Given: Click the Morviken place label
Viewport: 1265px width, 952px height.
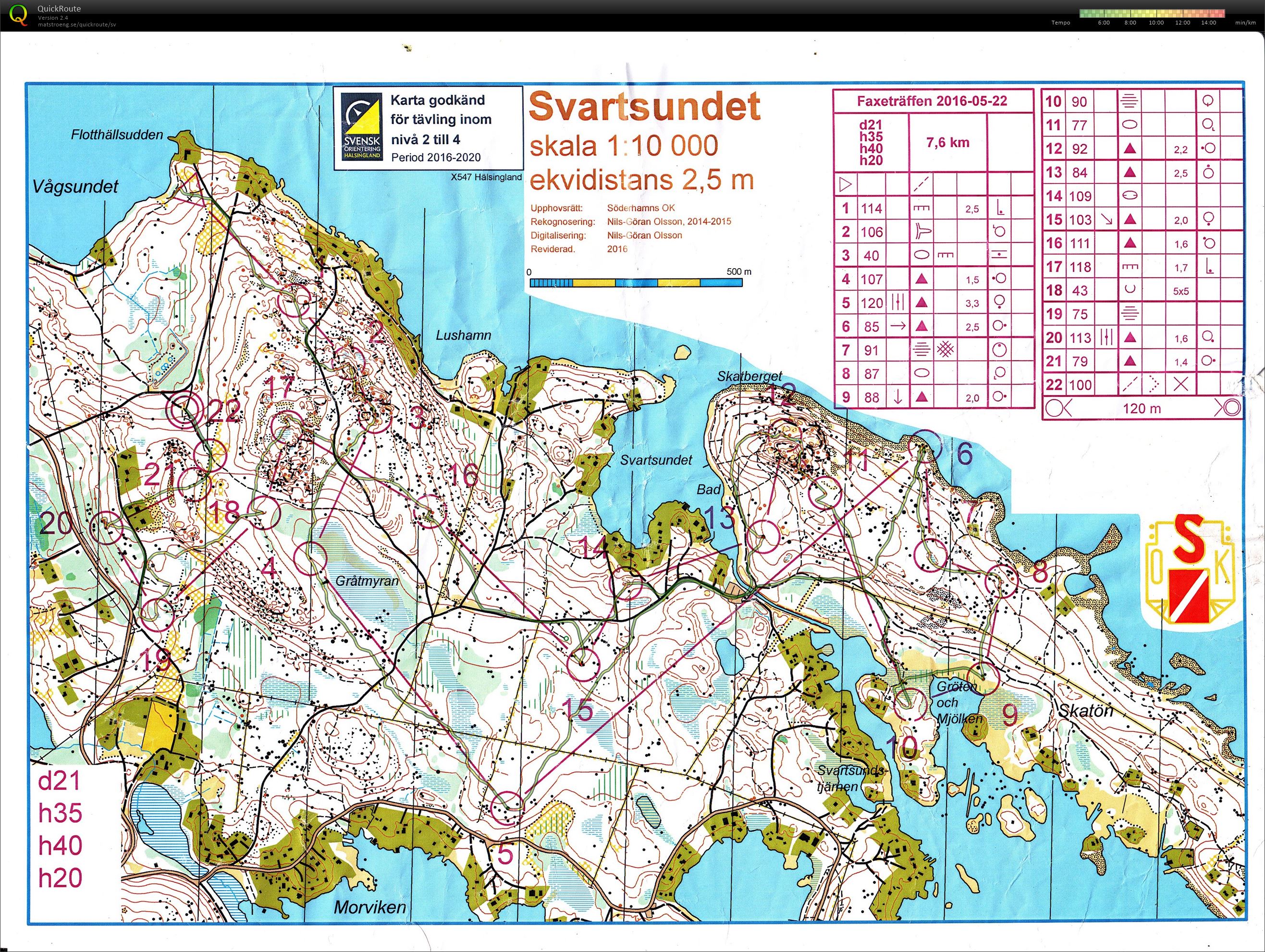Looking at the screenshot, I should (370, 907).
